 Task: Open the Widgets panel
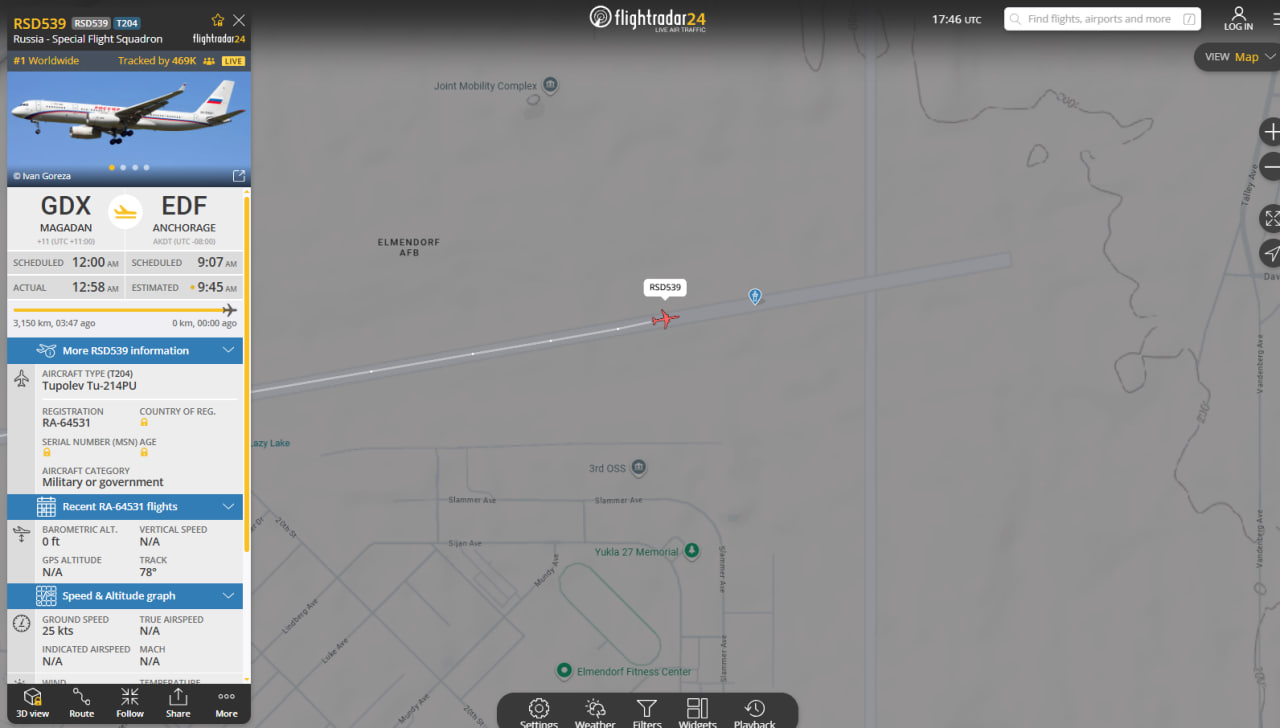[698, 713]
